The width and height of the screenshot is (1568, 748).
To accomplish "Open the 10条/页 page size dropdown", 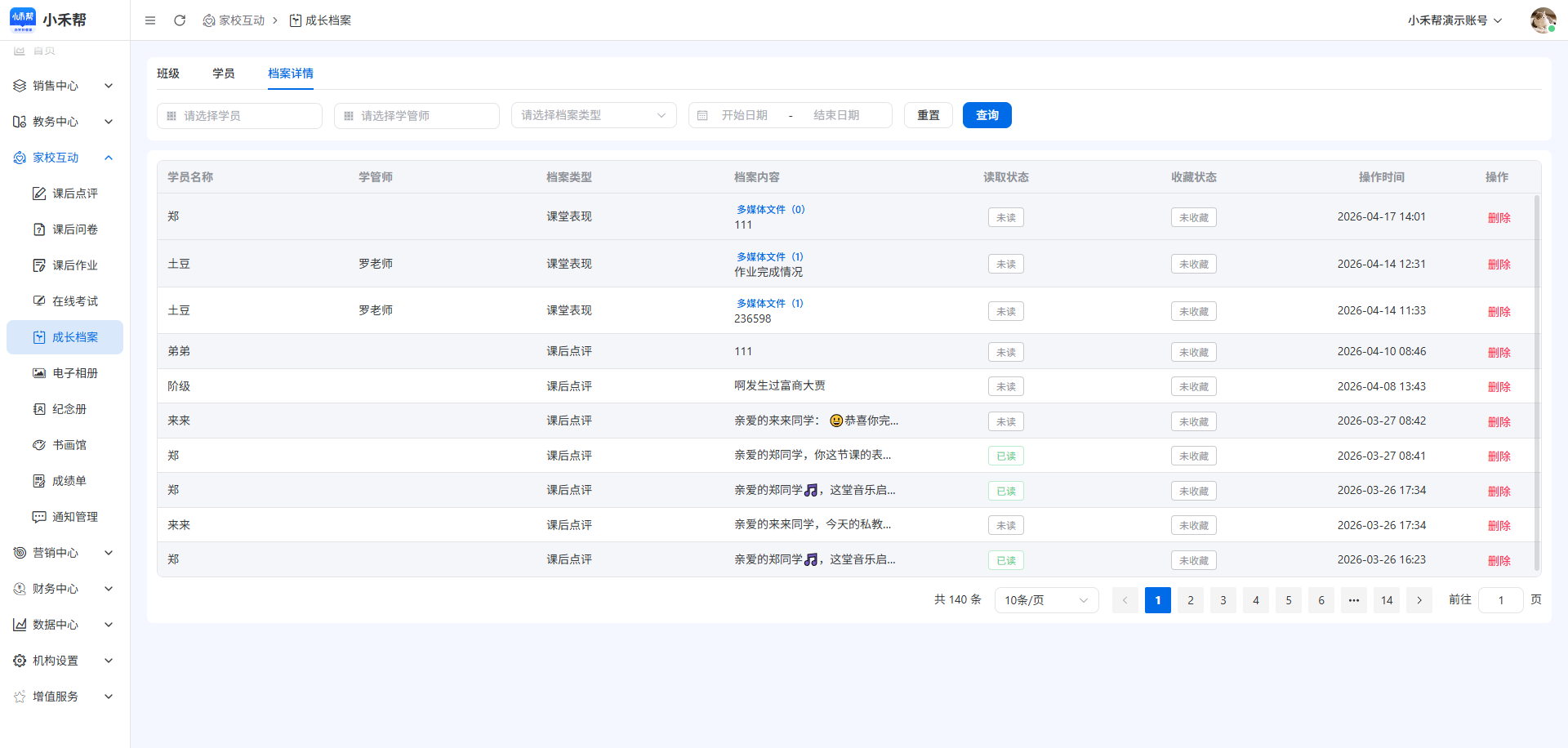I will 1045,600.
